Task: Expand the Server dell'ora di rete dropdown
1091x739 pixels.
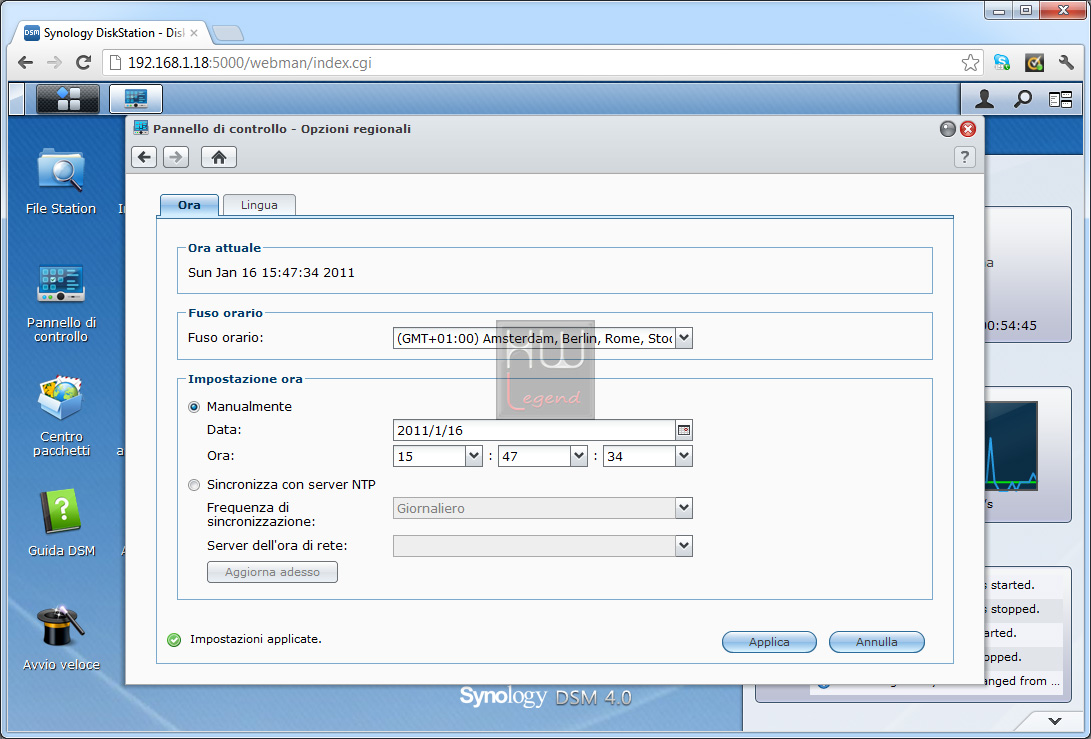Action: 684,546
